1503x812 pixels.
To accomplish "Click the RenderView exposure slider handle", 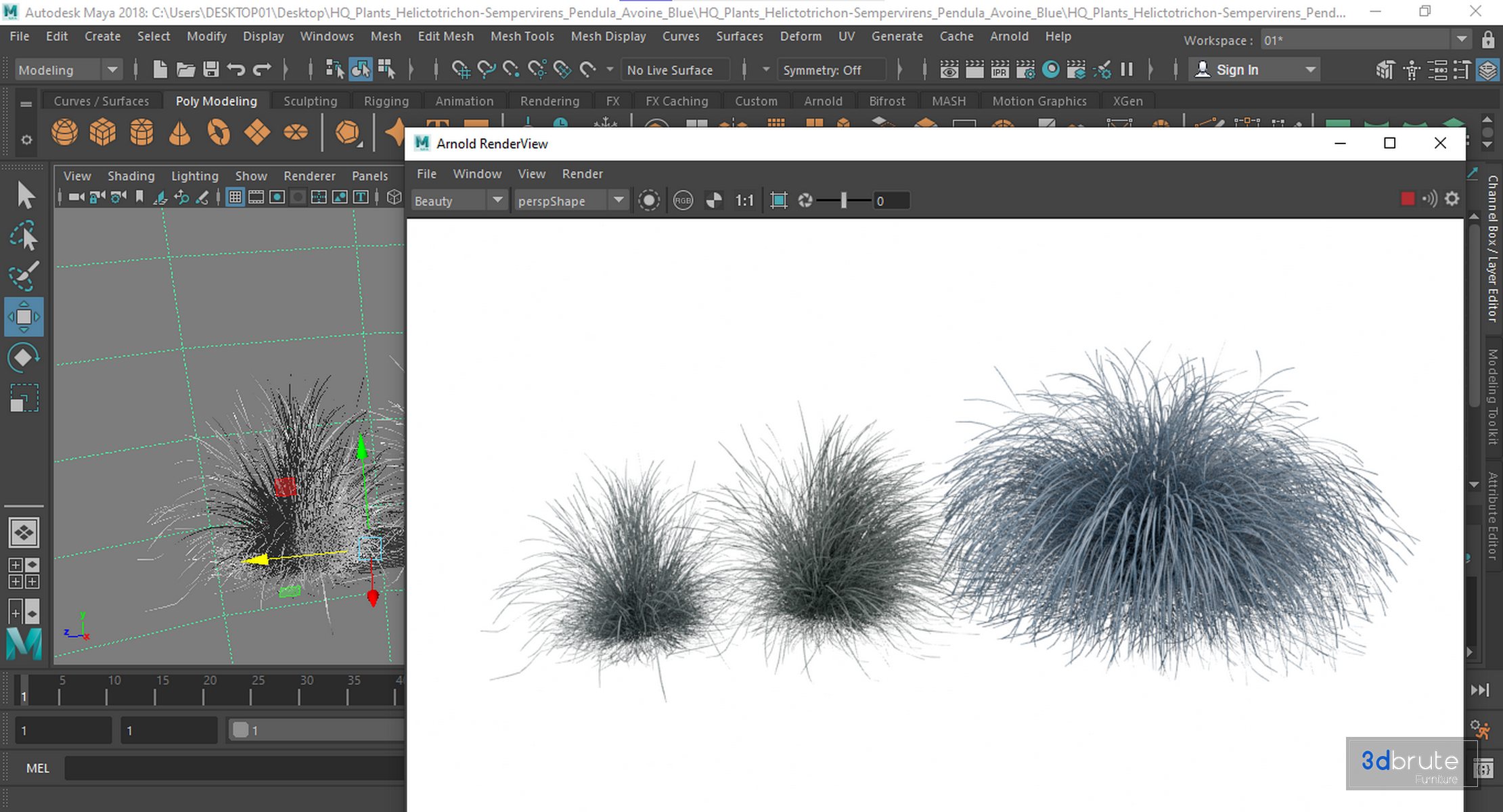I will coord(844,200).
